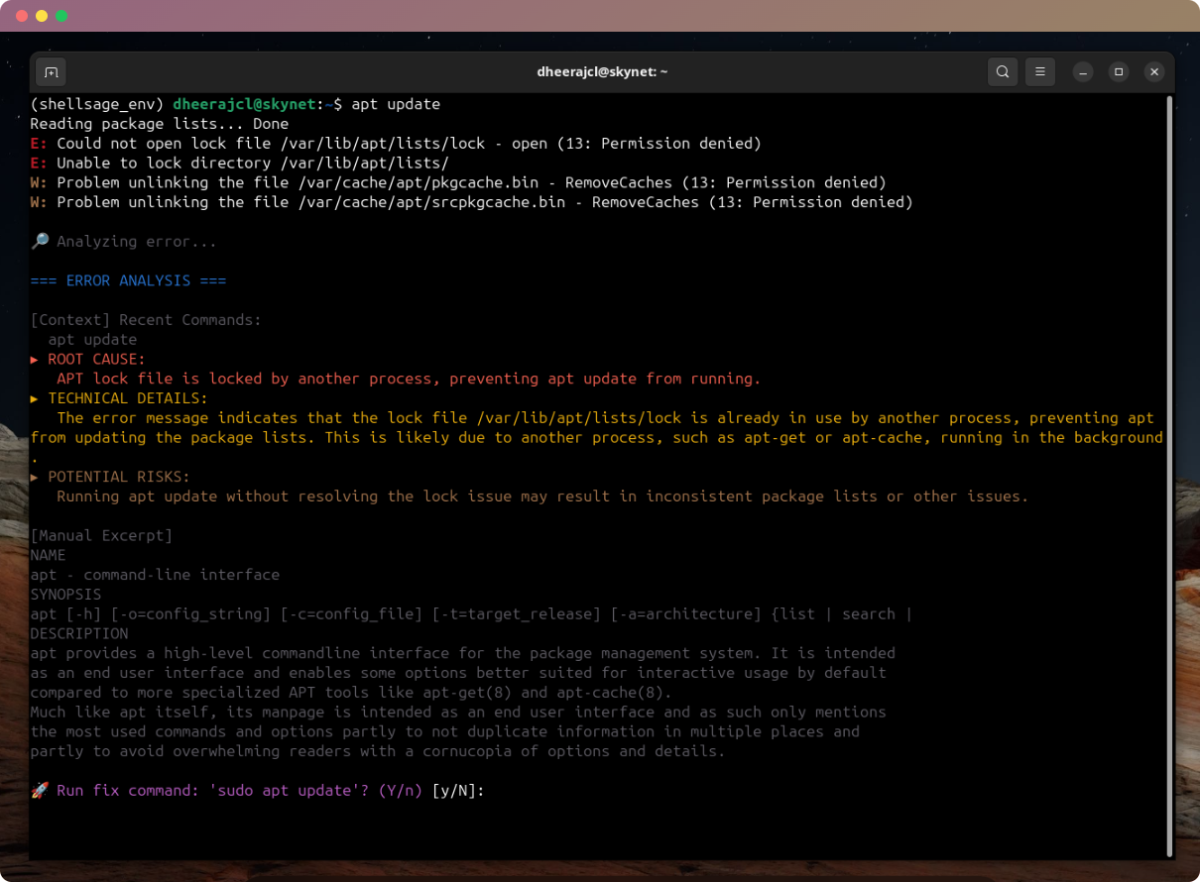1200x882 pixels.
Task: Click the terminal vertical scrollbar
Action: 1168,476
